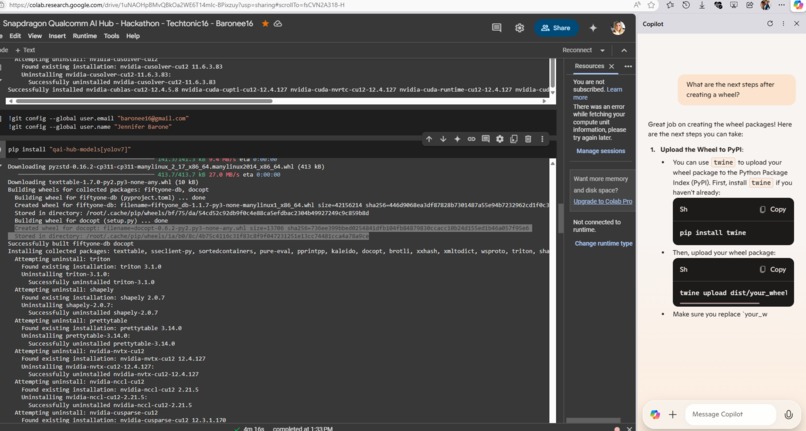The image size is (806, 431).
Task: Click the second output vertical scrollbar
Action: click(553, 291)
